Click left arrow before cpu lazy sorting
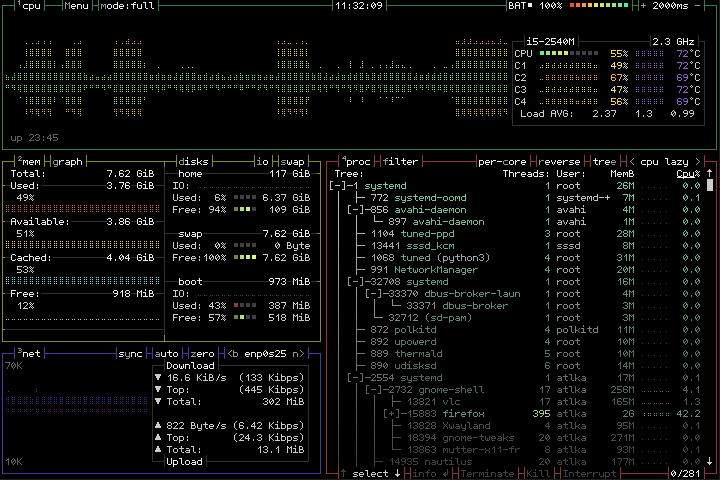The image size is (720, 480). (x=632, y=162)
